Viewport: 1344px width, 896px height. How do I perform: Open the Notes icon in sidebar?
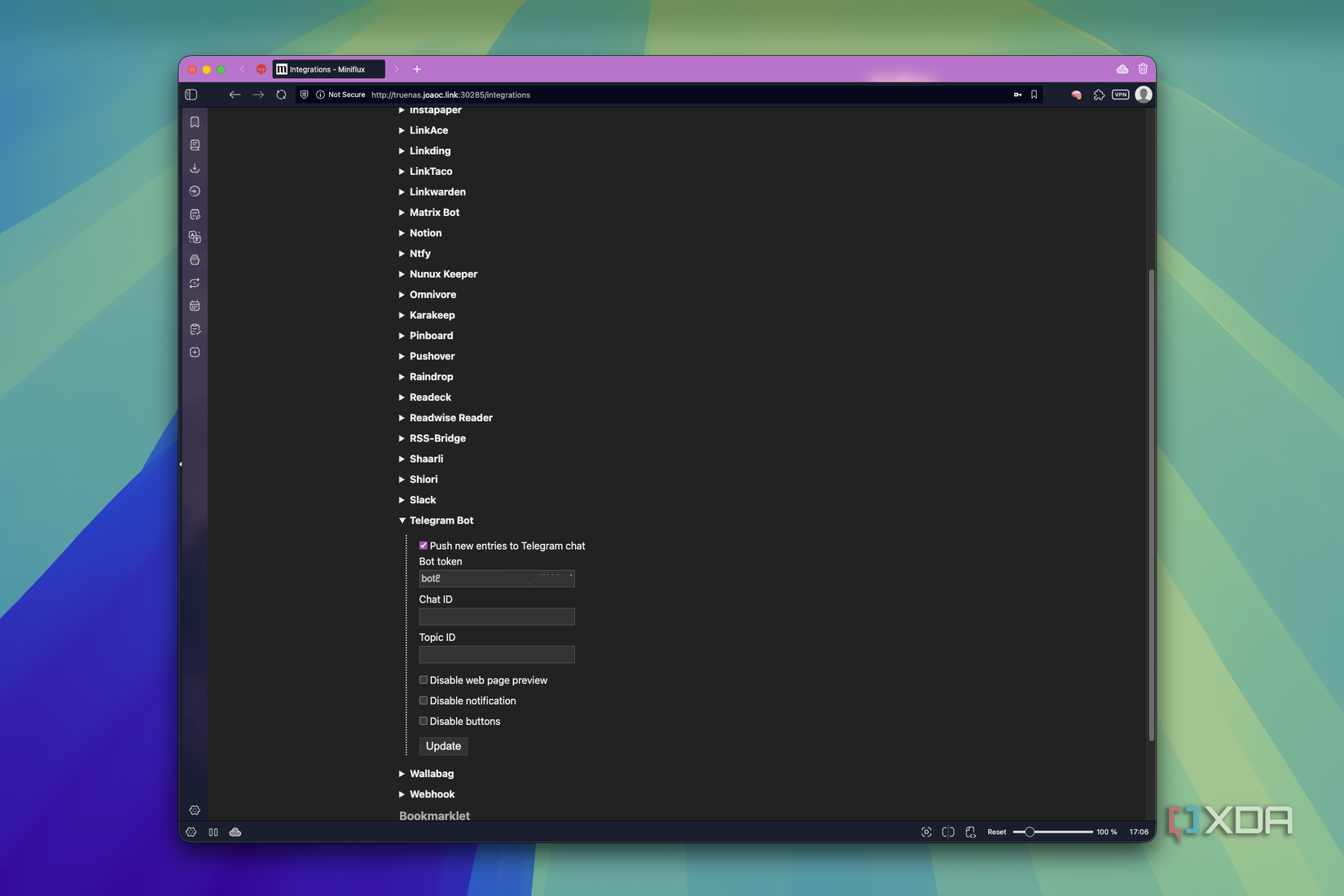pyautogui.click(x=195, y=213)
